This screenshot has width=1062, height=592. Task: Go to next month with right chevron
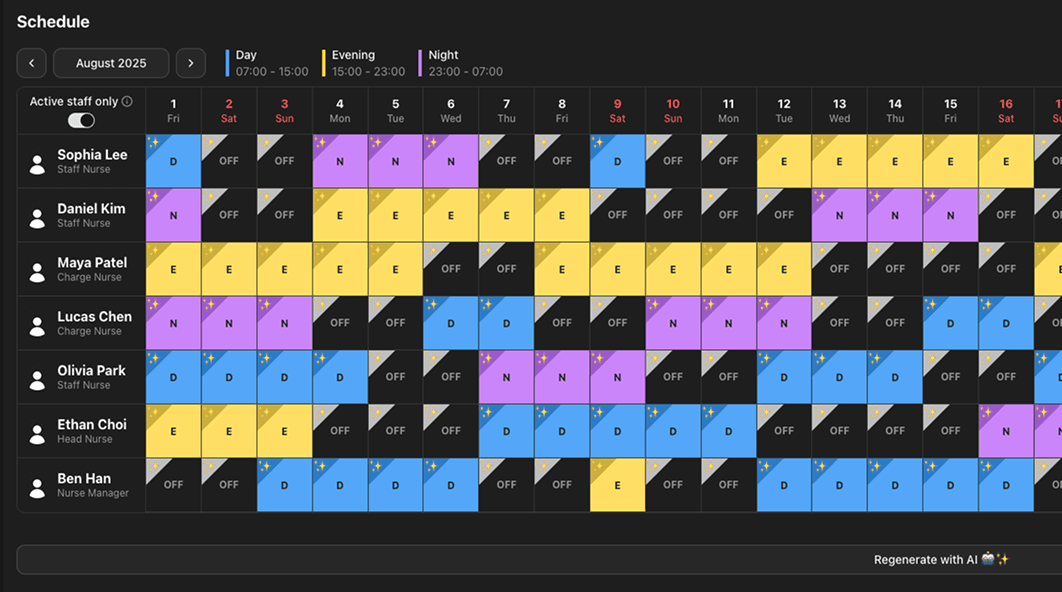point(191,63)
